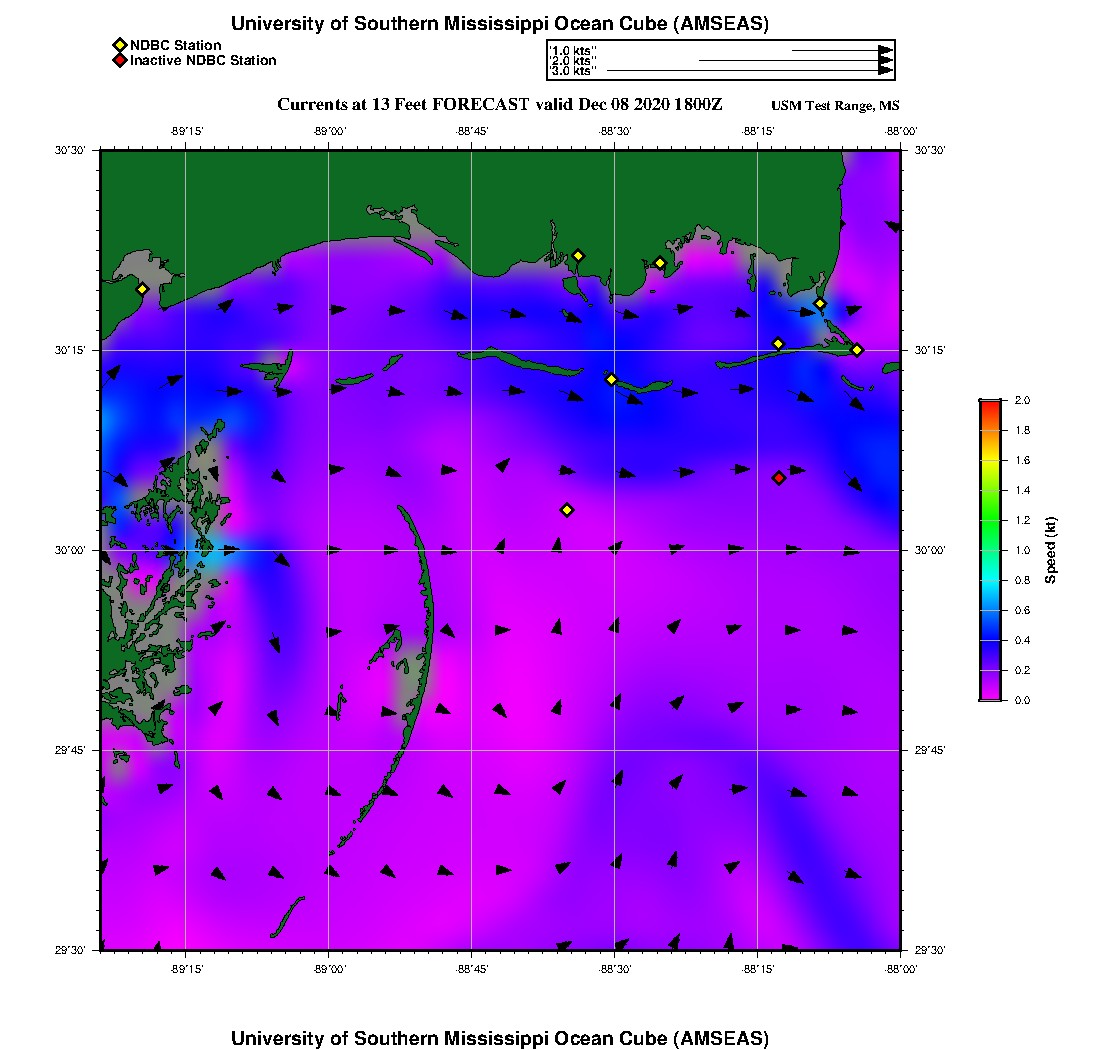Viewport: 1100px width, 1050px height.
Task: Click the green section of the speed color bar
Action: (x=989, y=520)
